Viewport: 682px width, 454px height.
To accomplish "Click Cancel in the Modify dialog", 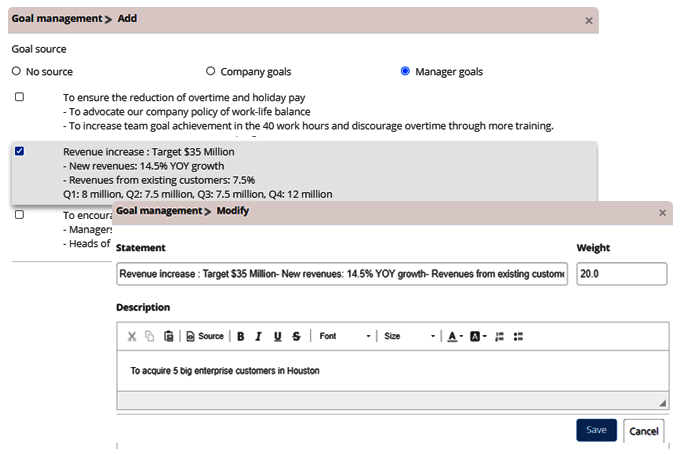I will click(x=644, y=431).
